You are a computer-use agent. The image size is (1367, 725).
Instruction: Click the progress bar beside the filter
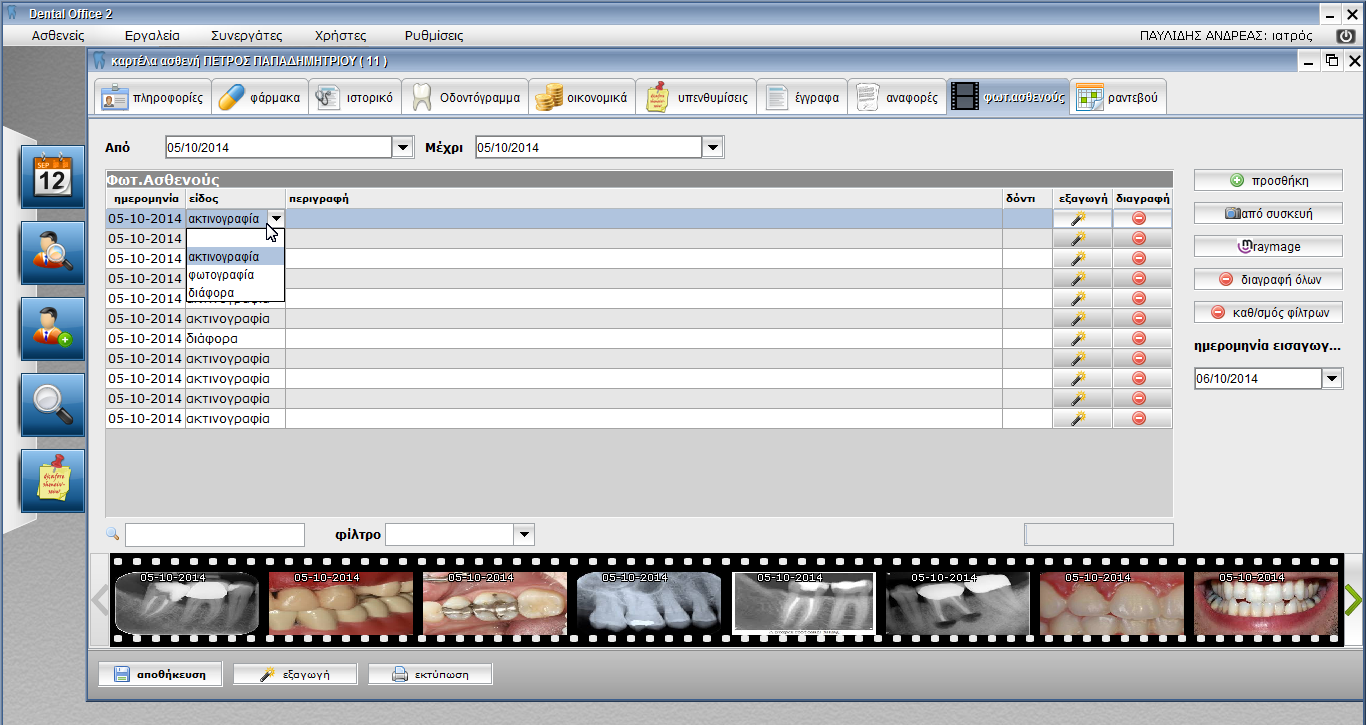tap(1099, 535)
